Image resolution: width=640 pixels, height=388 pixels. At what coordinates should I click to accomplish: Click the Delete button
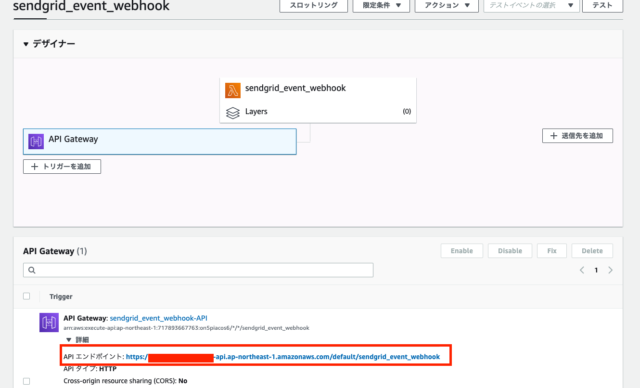[592, 251]
